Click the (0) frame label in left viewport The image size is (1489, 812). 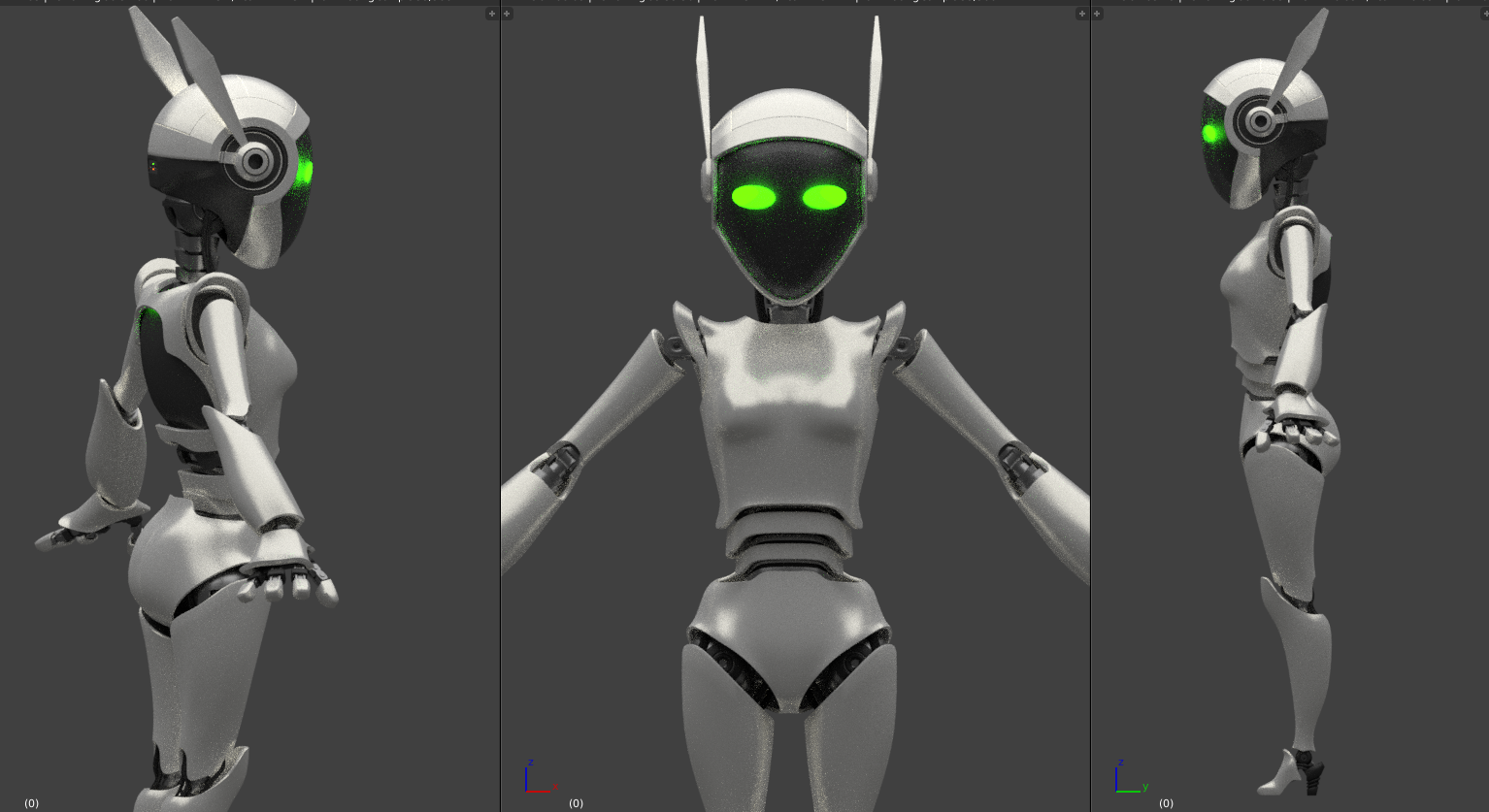[32, 803]
